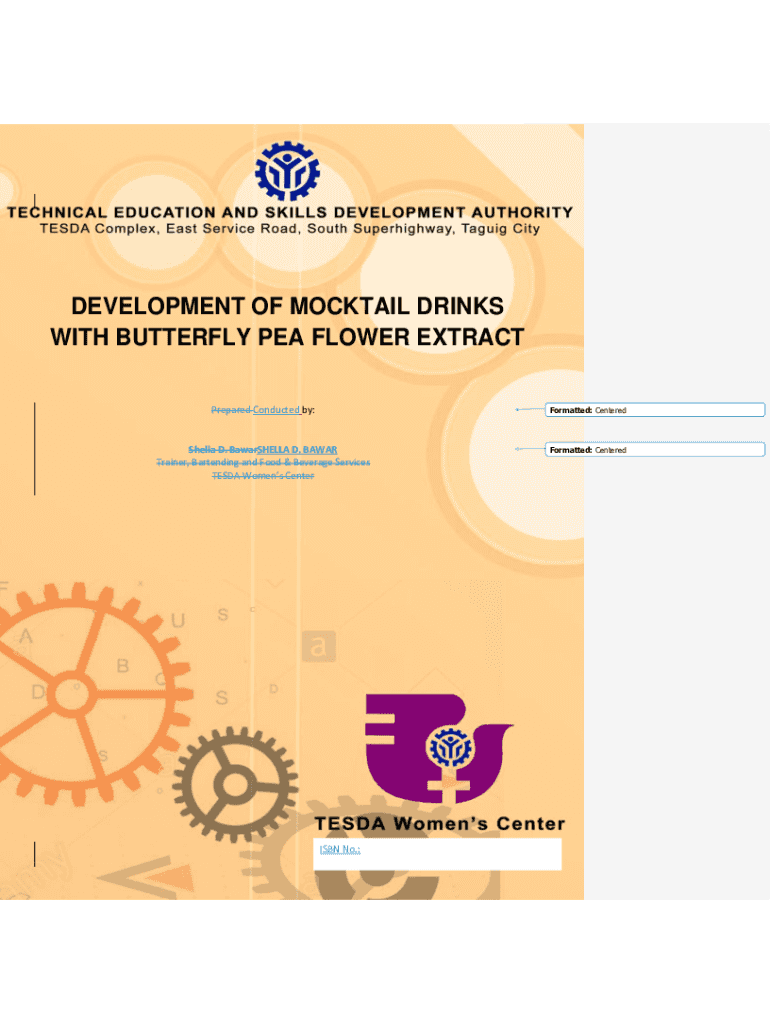The width and height of the screenshot is (770, 1024).
Task: Click the revision bar beside ISBN line
Action: [35, 853]
